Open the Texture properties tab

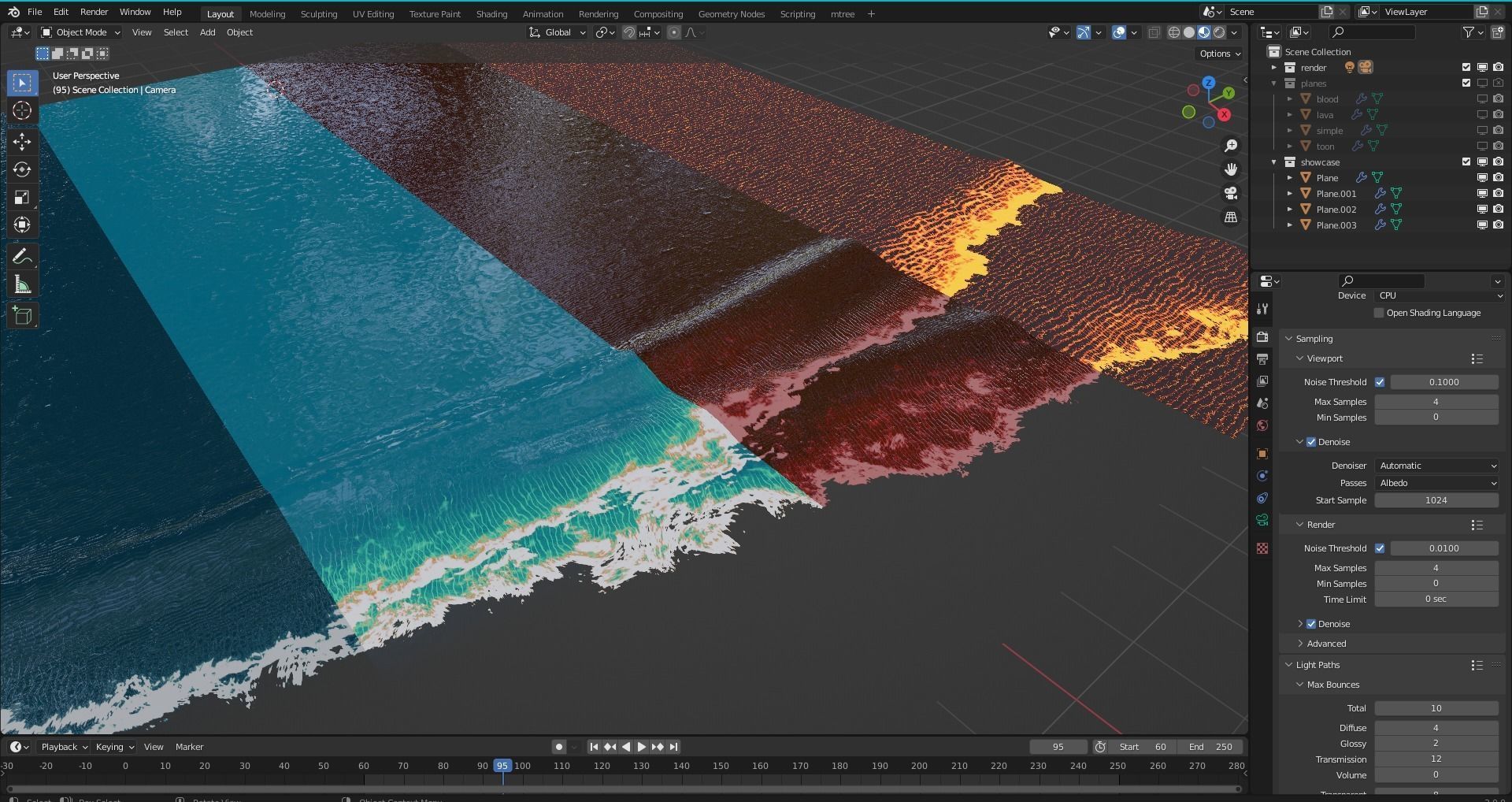coord(1262,548)
